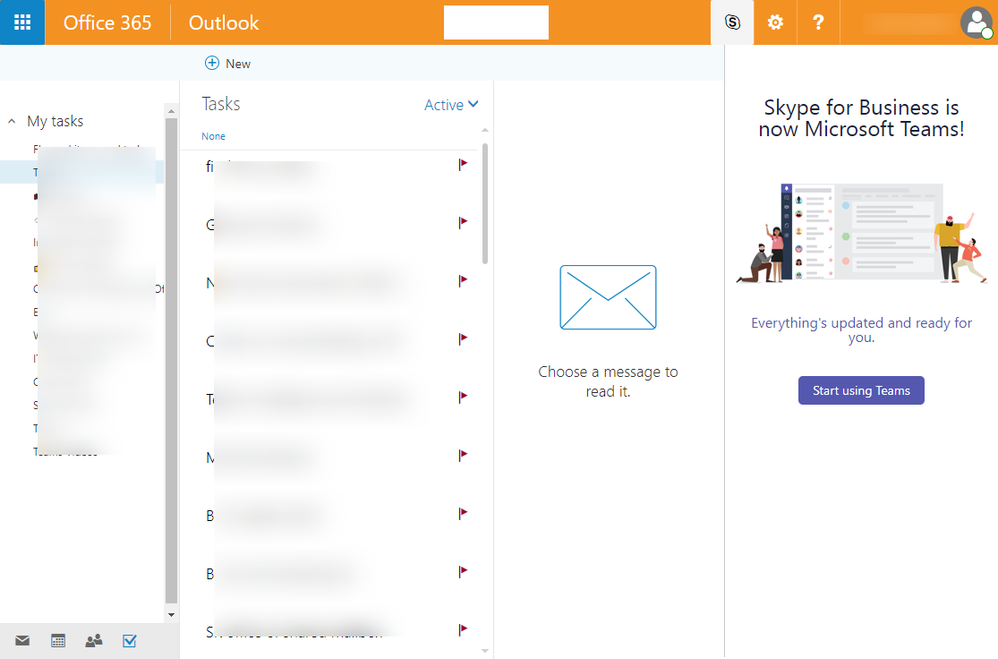
Task: Click folder pane scrollbar up arrow
Action: click(x=171, y=111)
